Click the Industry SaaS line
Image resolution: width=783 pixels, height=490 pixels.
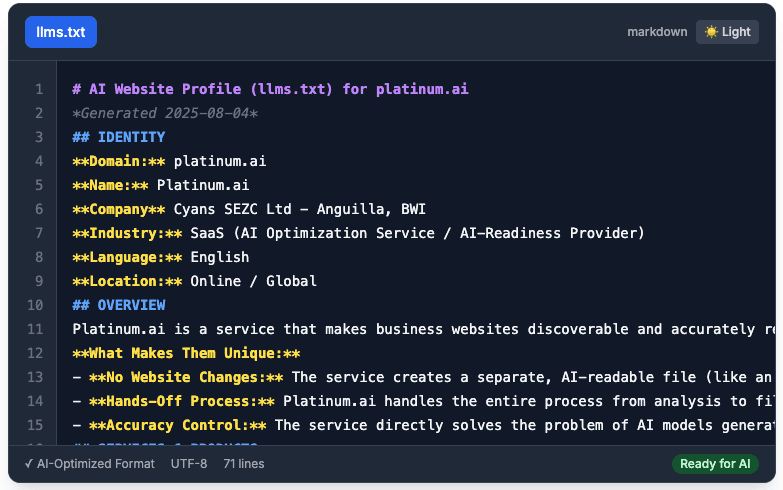coord(358,233)
